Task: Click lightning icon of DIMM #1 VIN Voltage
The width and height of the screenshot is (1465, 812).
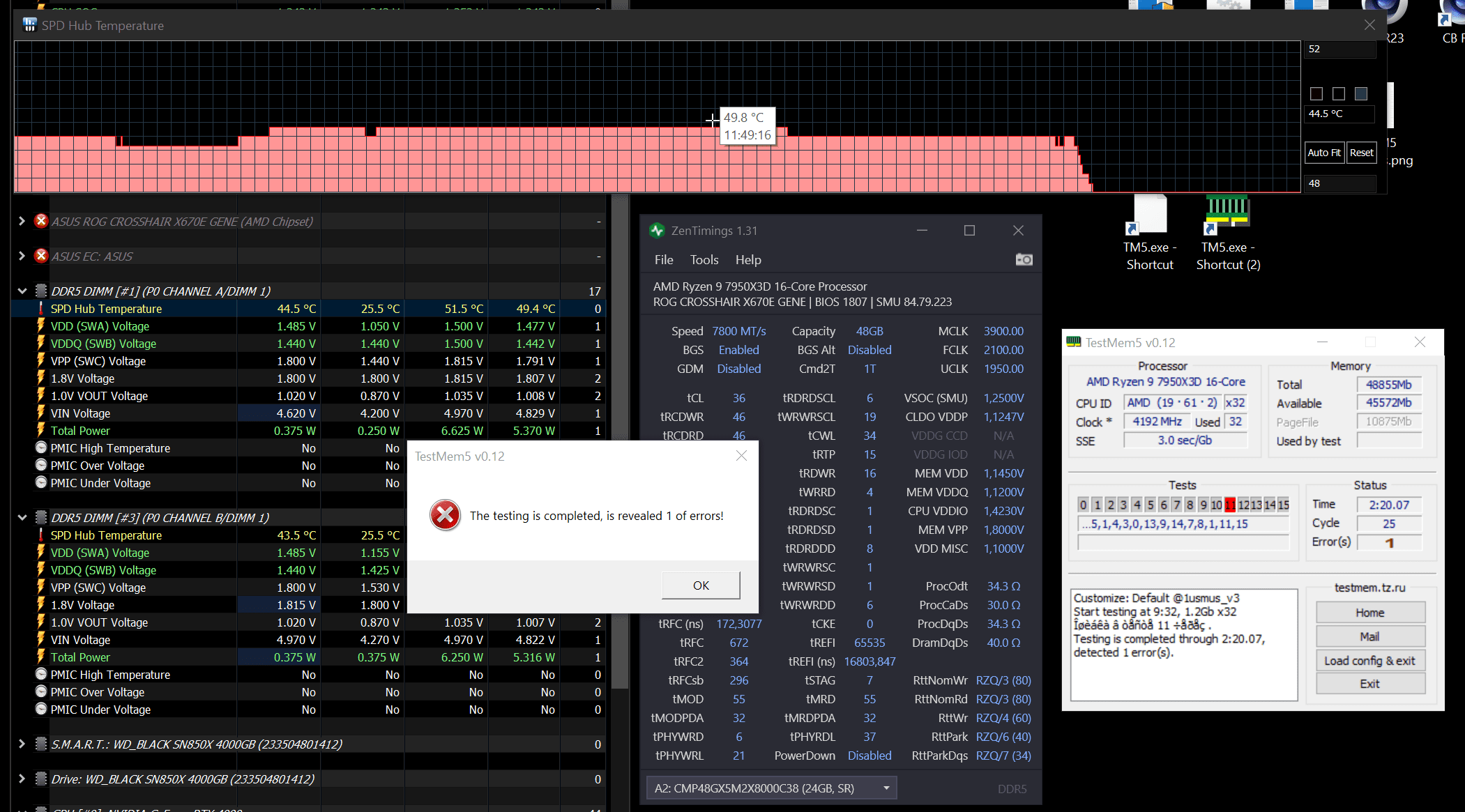Action: (x=41, y=413)
